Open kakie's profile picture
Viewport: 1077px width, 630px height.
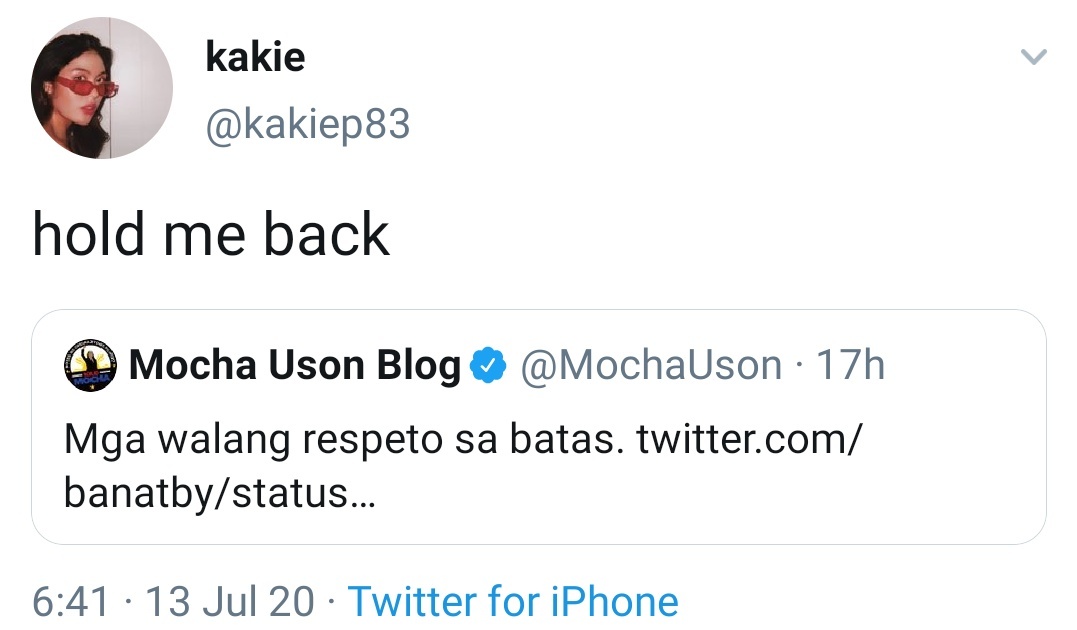pyautogui.click(x=102, y=89)
